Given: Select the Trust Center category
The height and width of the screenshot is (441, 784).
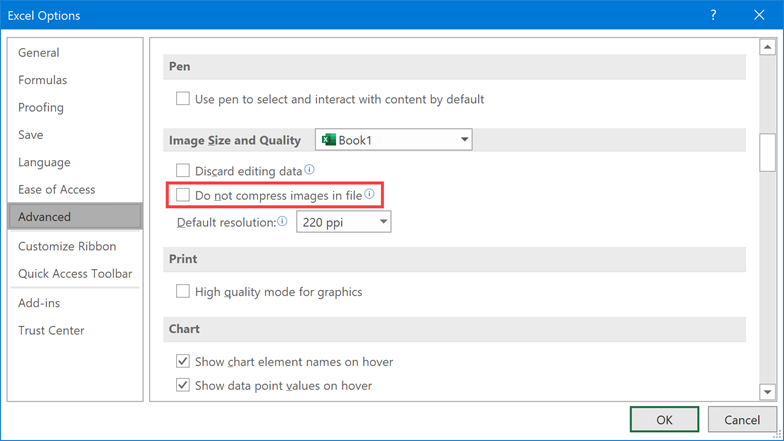Looking at the screenshot, I should (x=51, y=330).
